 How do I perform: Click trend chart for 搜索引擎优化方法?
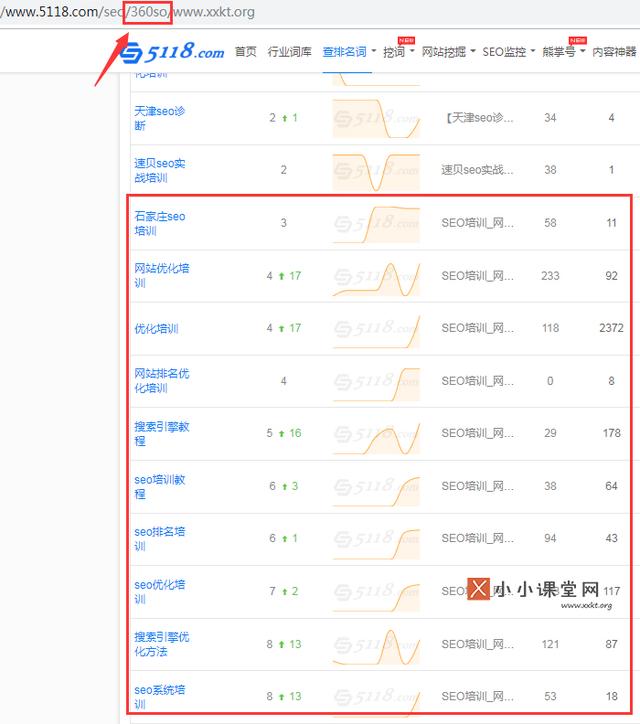[x=376, y=646]
